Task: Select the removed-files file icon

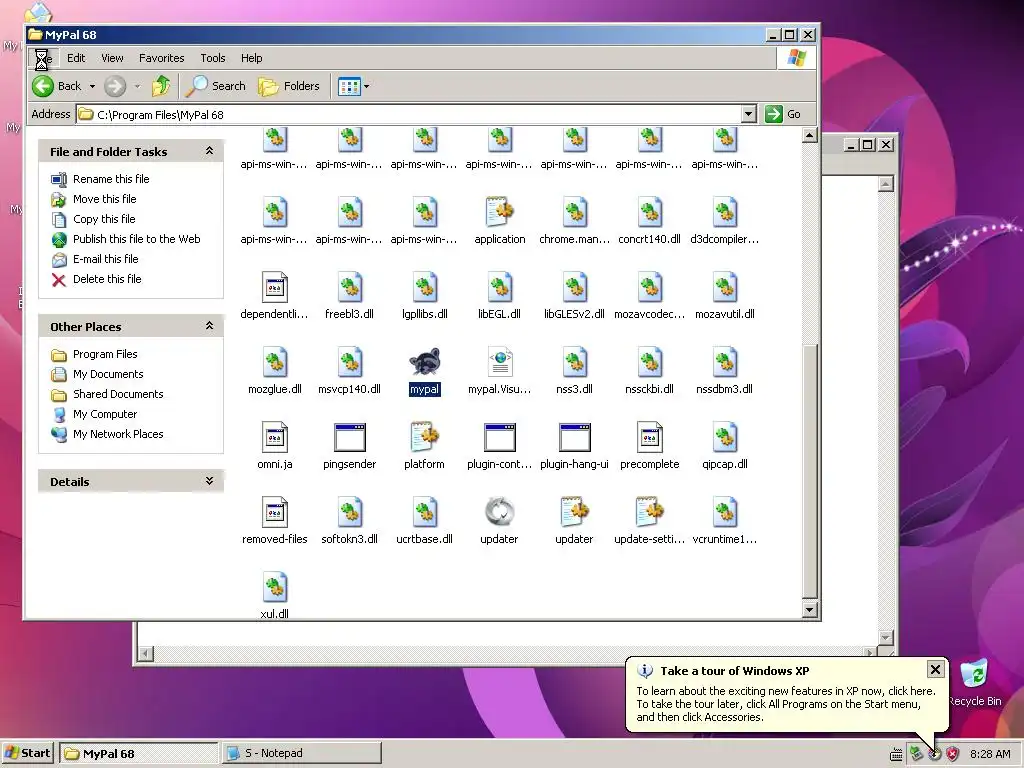Action: (274, 512)
